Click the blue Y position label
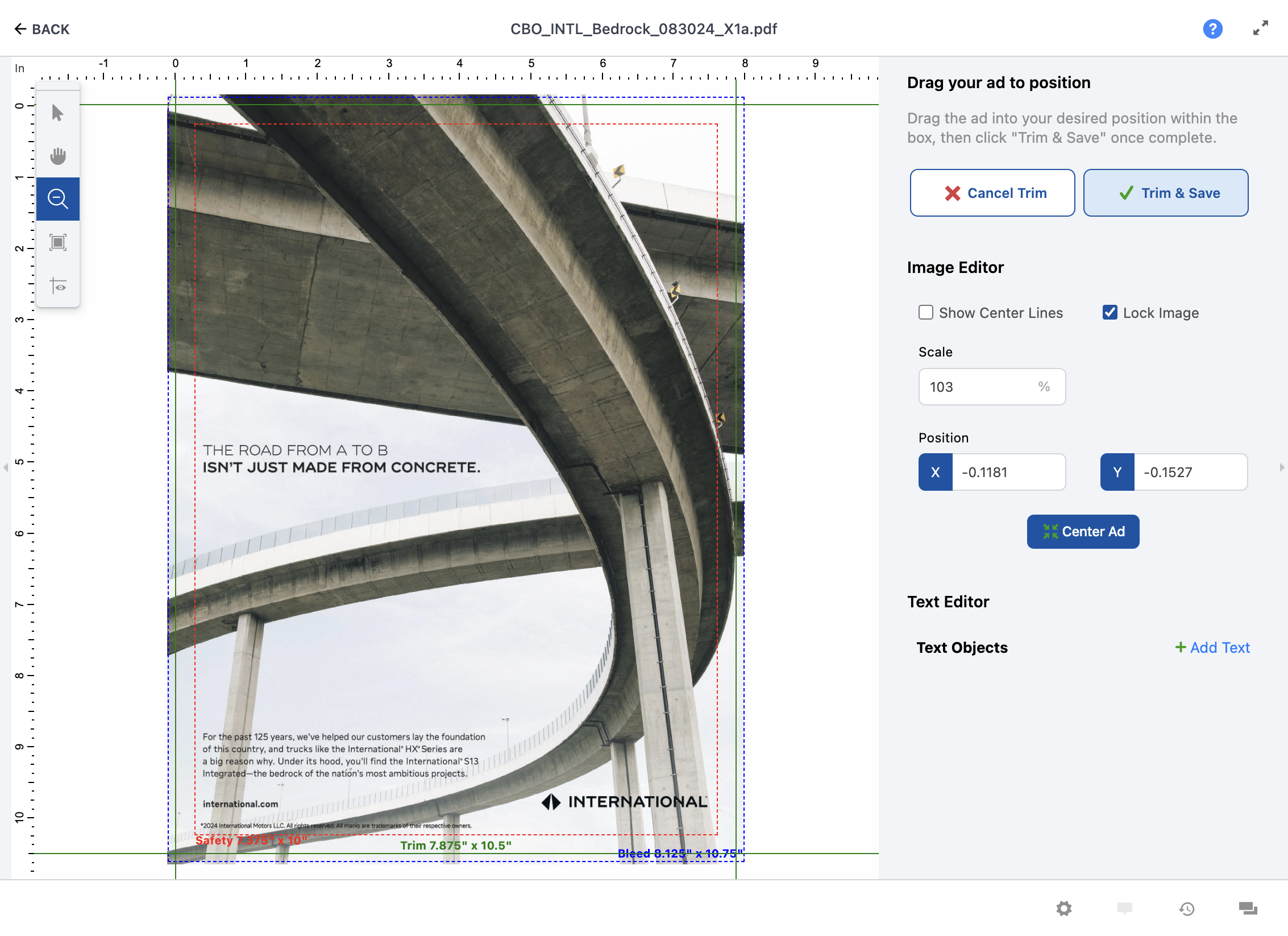Screen dimensions: 1288x936 tap(1117, 472)
